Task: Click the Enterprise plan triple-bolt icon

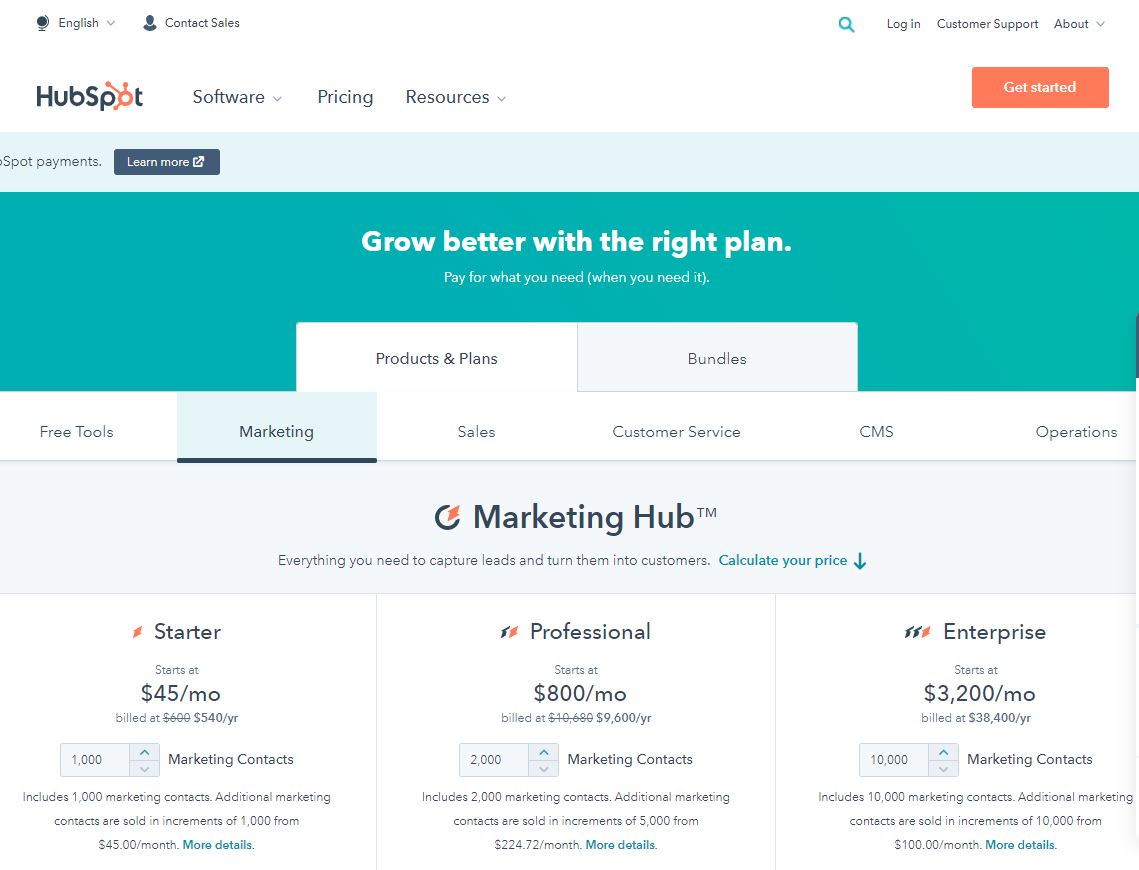Action: [917, 632]
